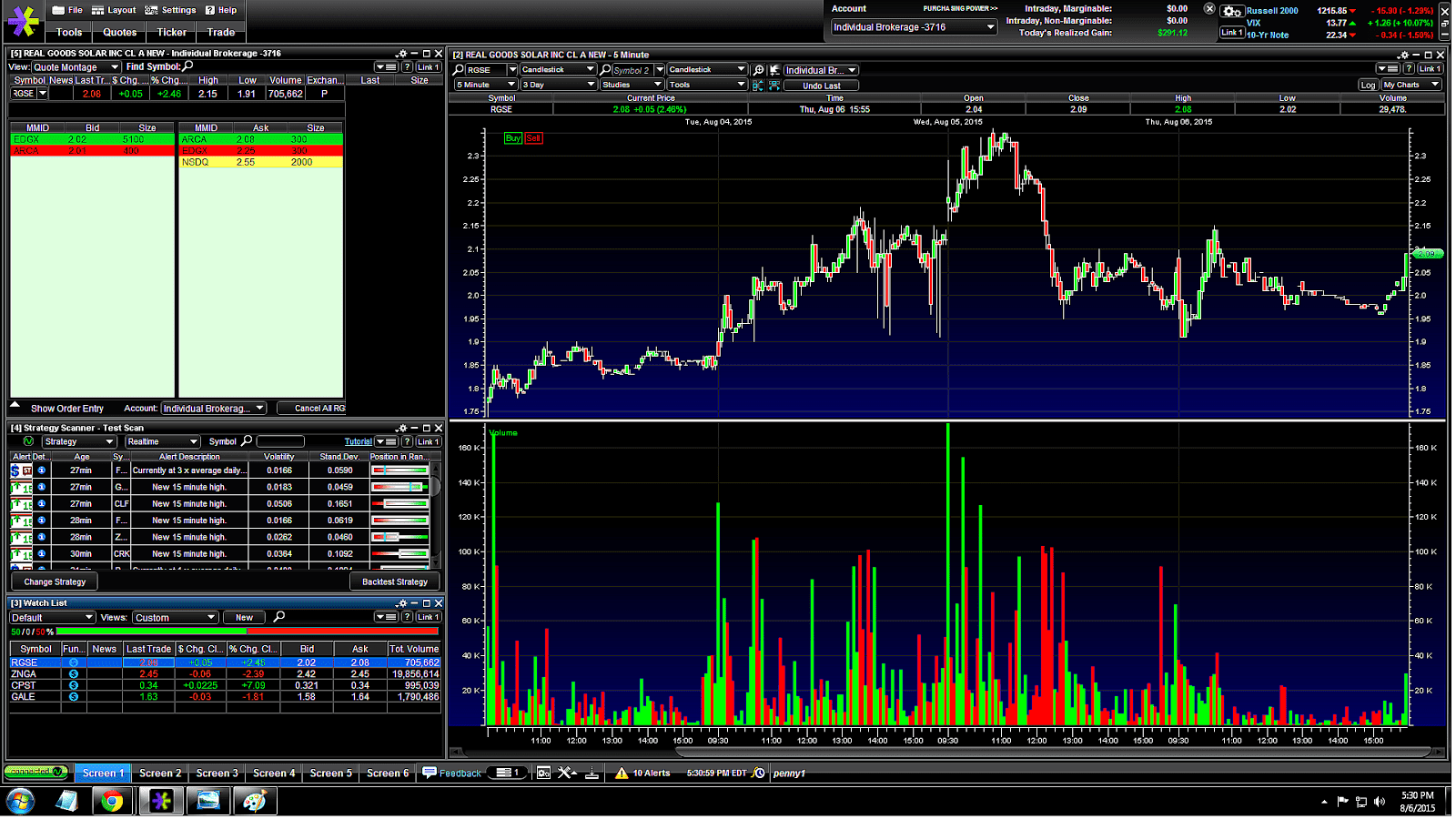Click the horizontal scale adjust icon in chart
1456x819 pixels.
774,85
